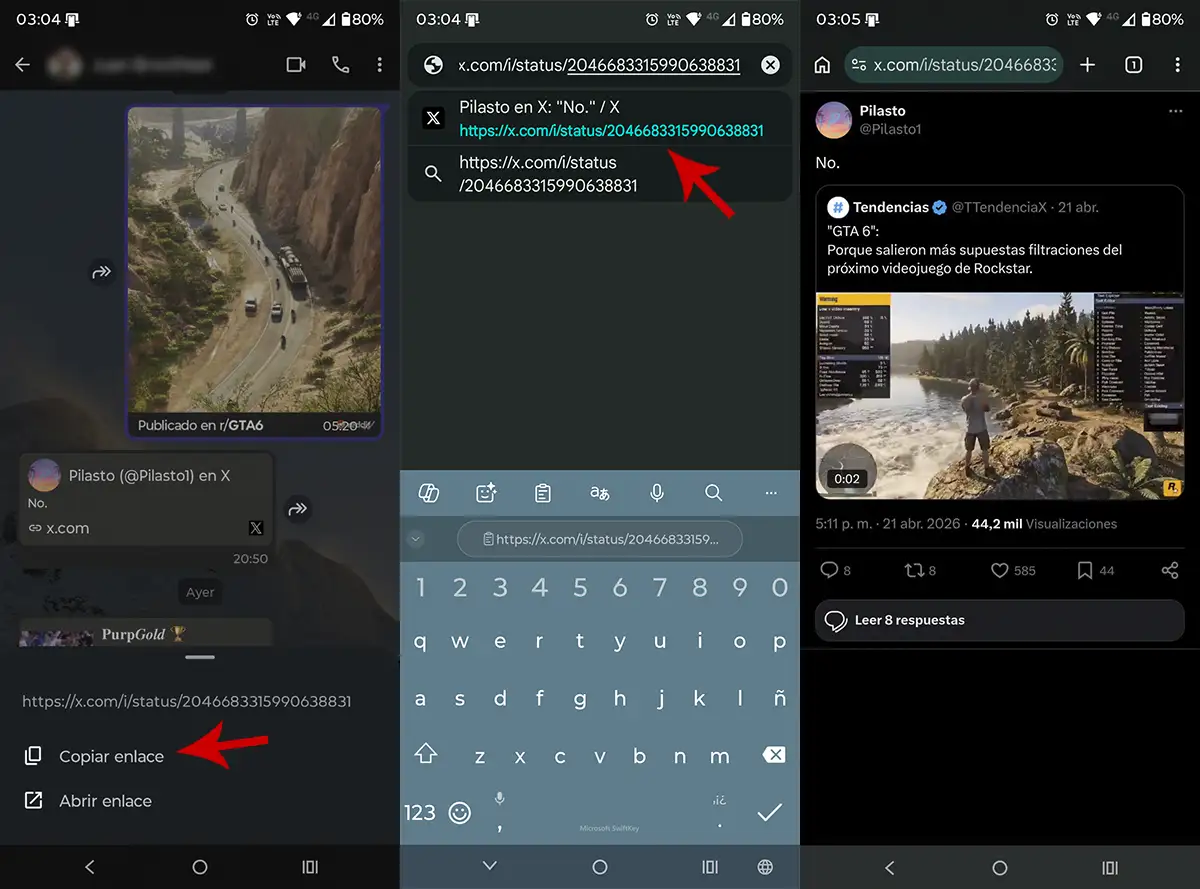Tap the clipboard icon in keyboard toolbar
Viewport: 1200px width, 889px height.
click(x=543, y=493)
